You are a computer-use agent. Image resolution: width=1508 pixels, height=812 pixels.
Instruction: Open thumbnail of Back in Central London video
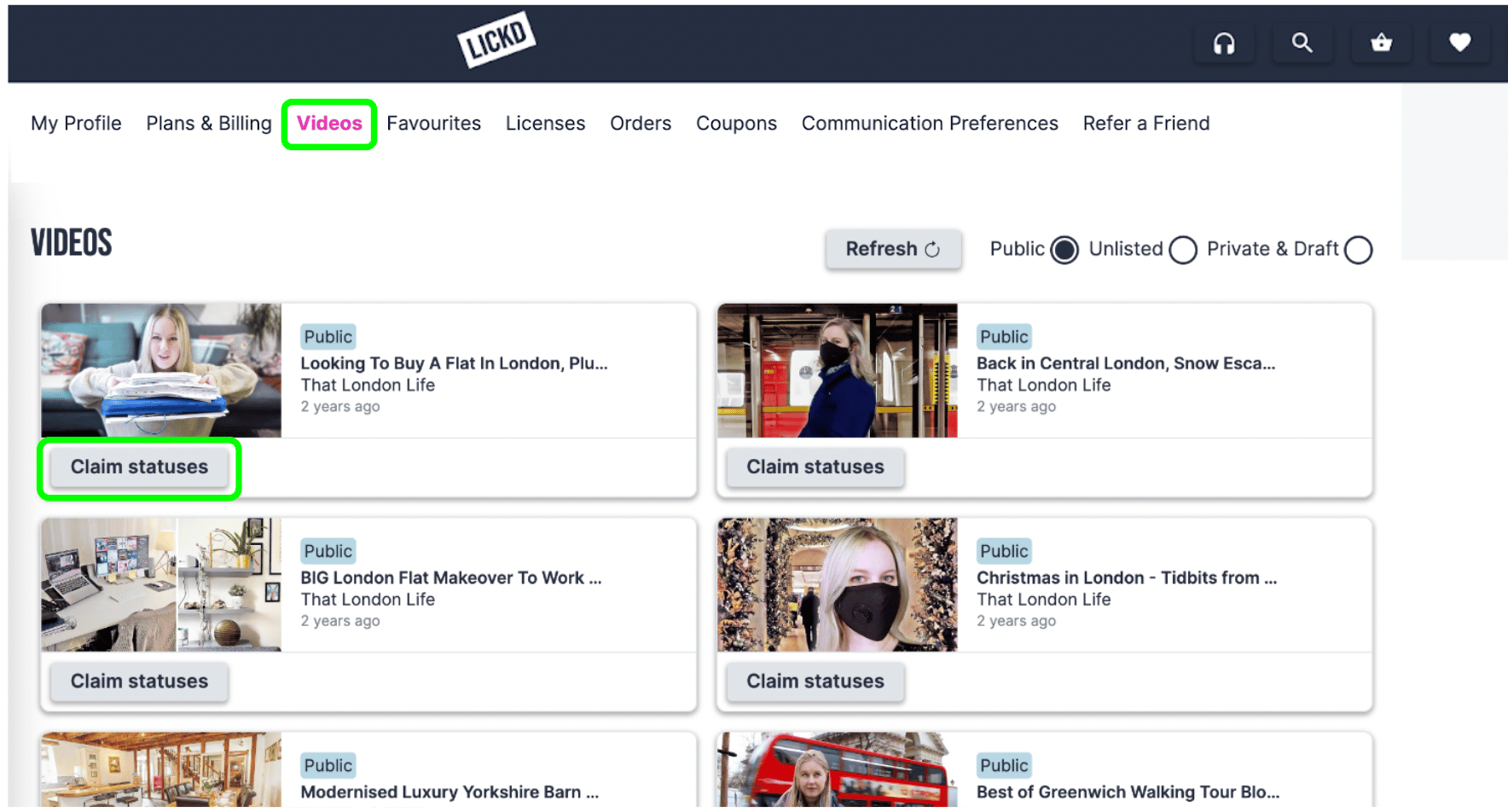[838, 370]
